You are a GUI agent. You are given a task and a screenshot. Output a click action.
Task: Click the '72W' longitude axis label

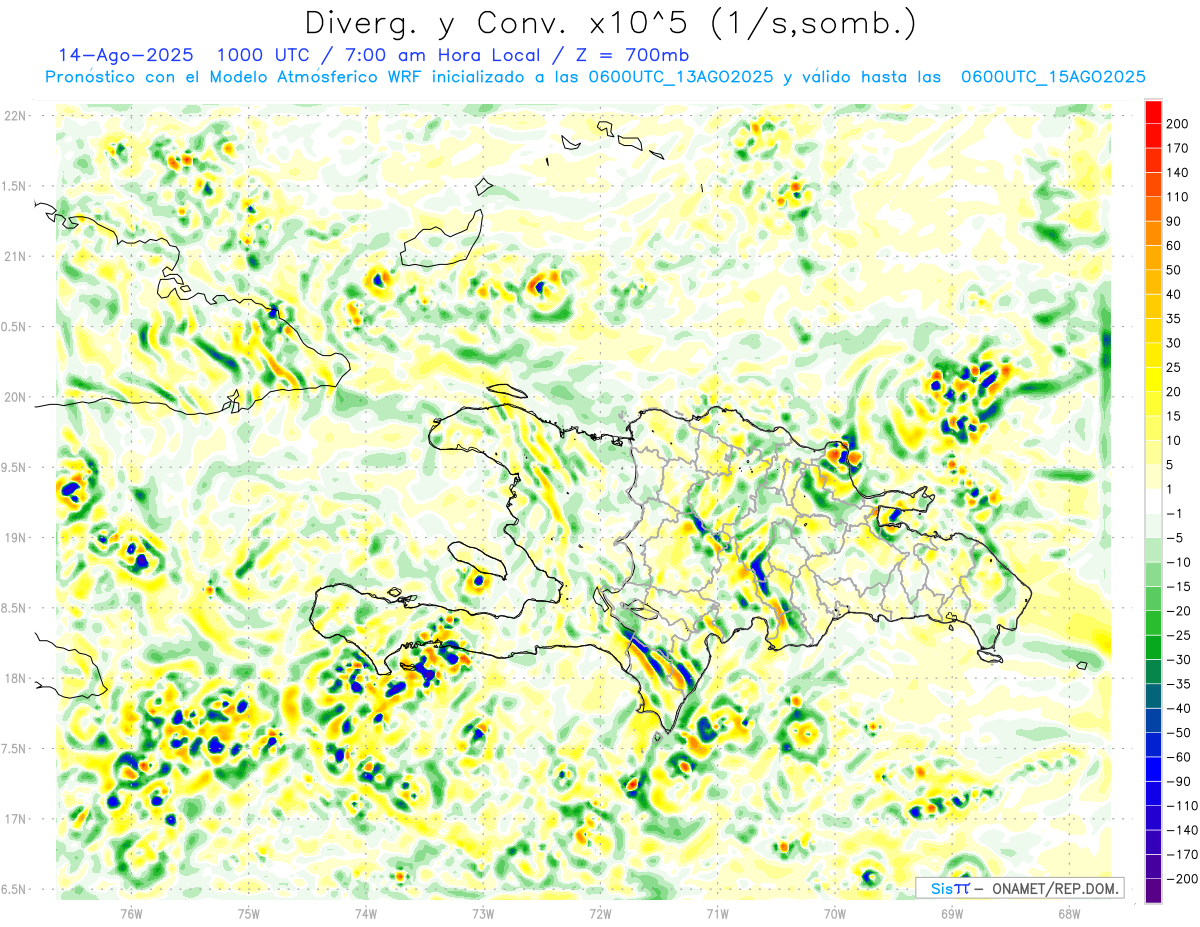point(600,913)
